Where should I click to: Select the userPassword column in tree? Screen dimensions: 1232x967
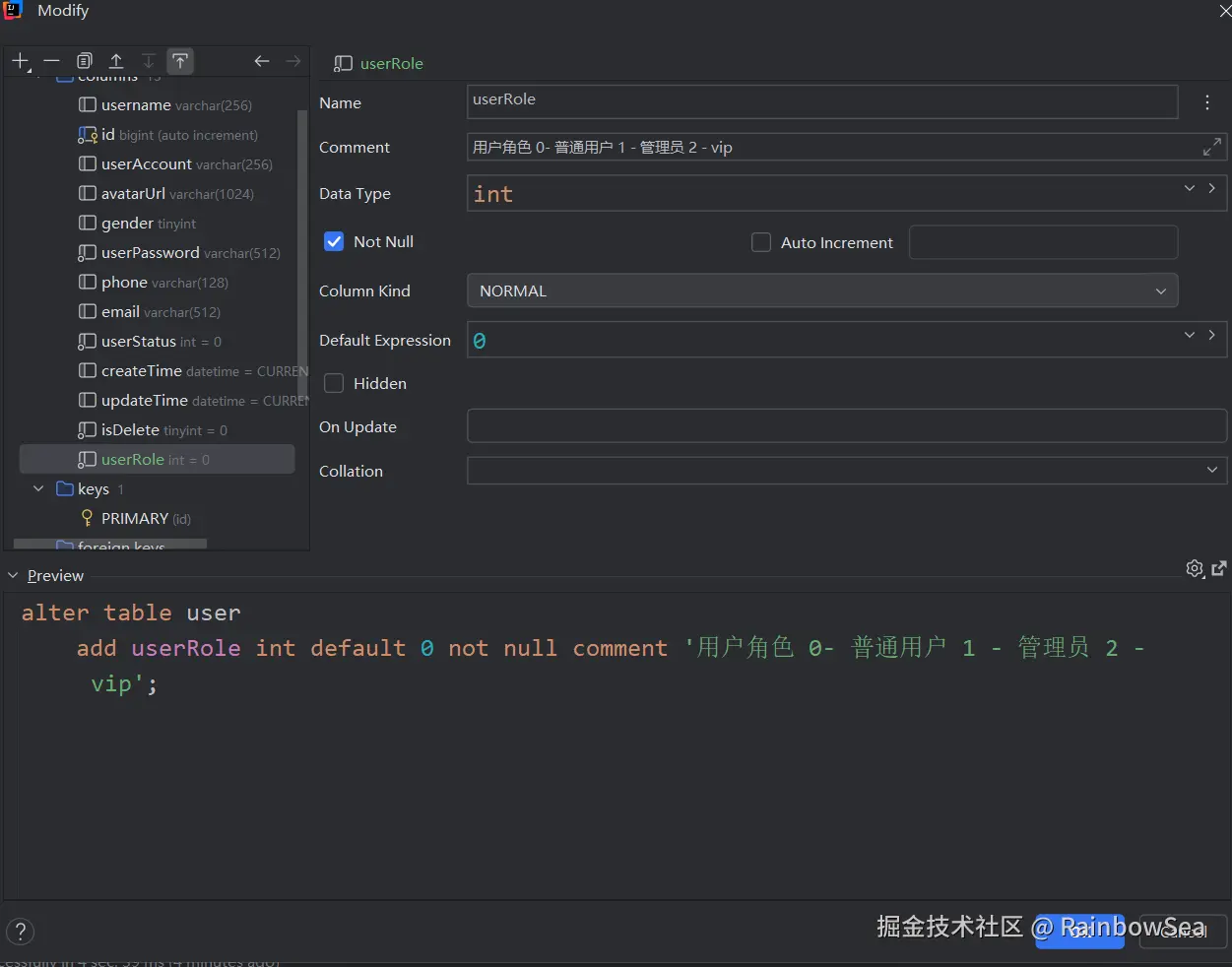tap(150, 253)
